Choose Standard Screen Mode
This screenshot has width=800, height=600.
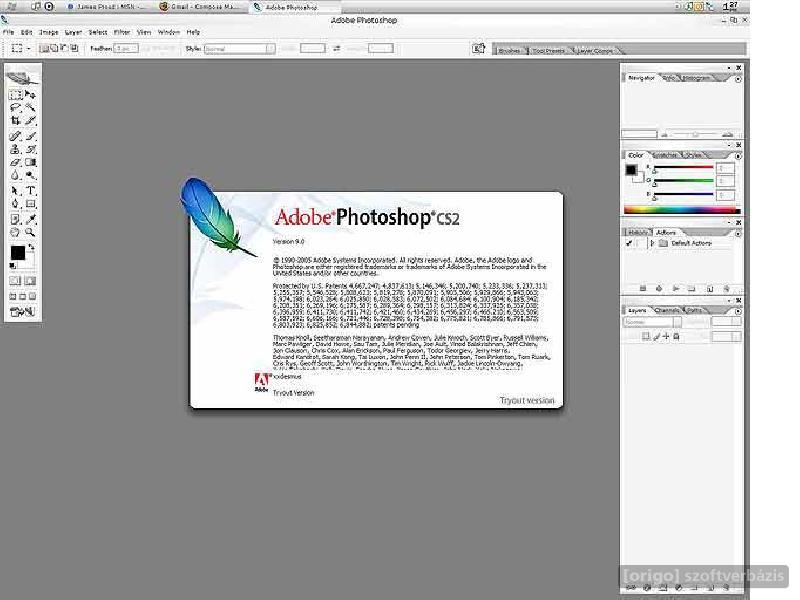pyautogui.click(x=13, y=296)
